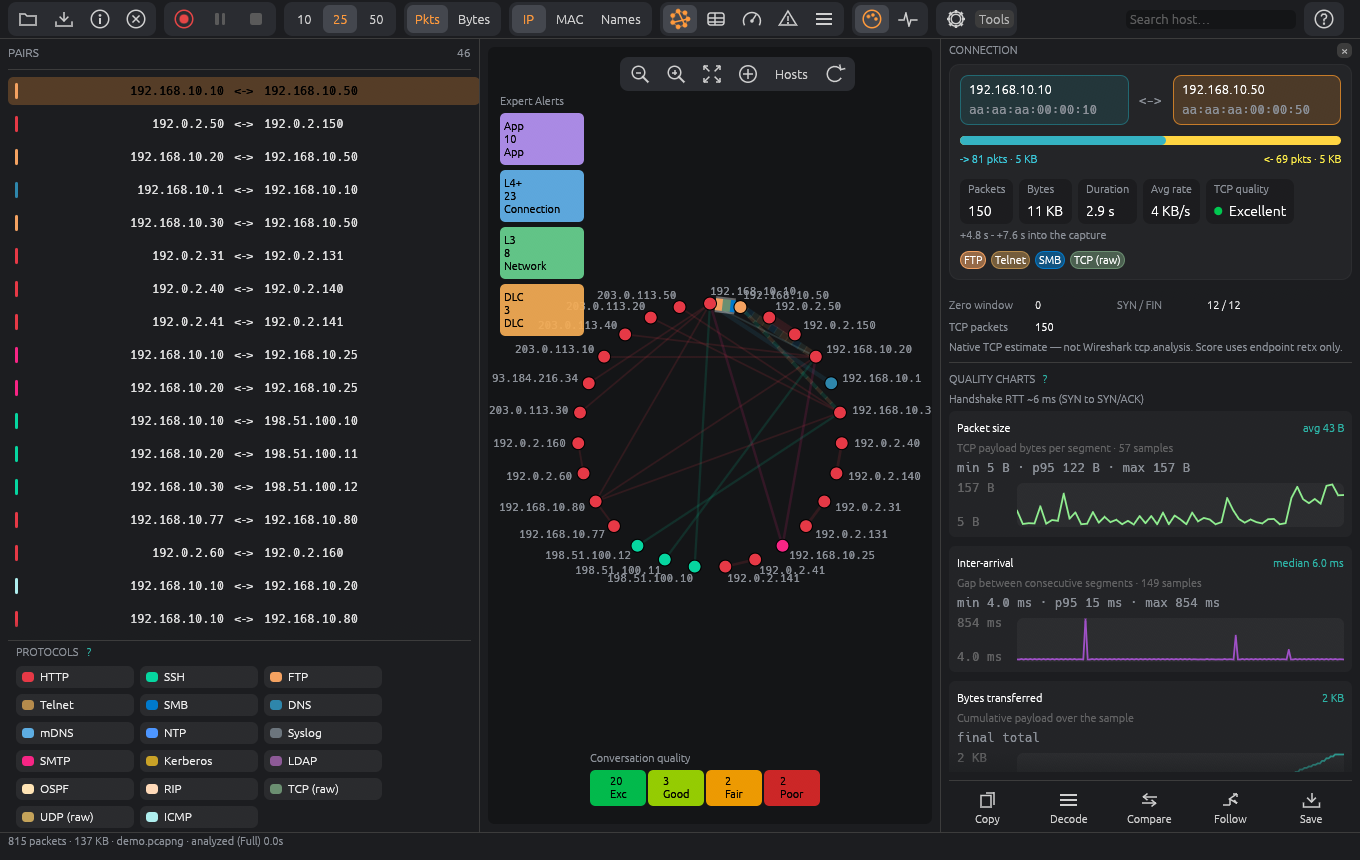Reset the graph layout with refresh icon

836,74
